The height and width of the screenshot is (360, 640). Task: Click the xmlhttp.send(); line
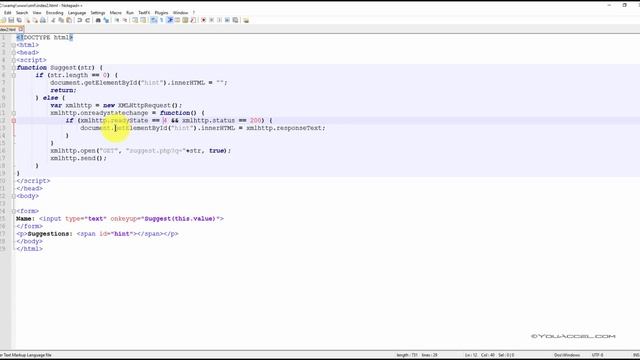[x=78, y=158]
